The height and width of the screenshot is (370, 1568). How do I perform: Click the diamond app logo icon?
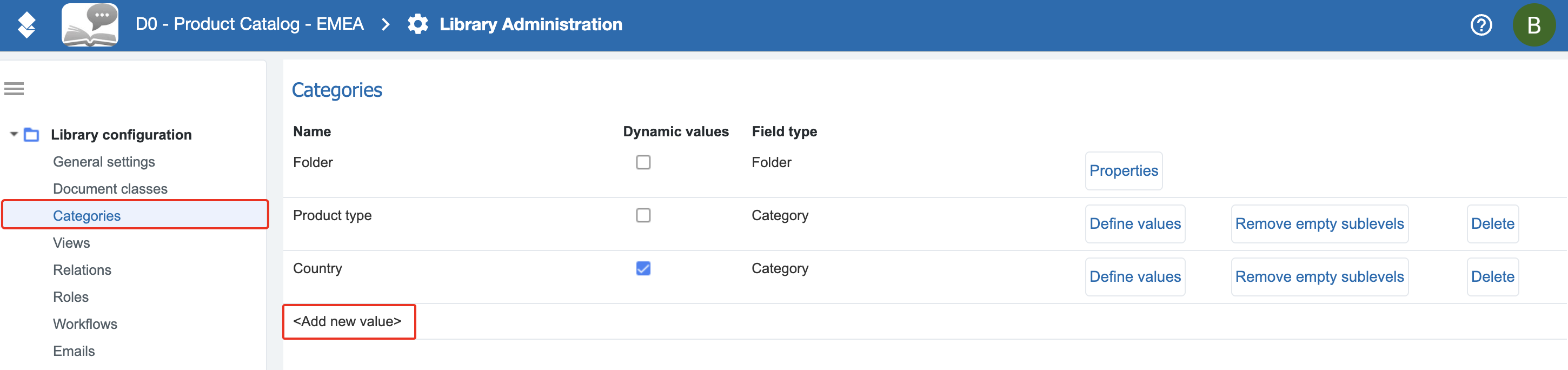click(x=26, y=24)
